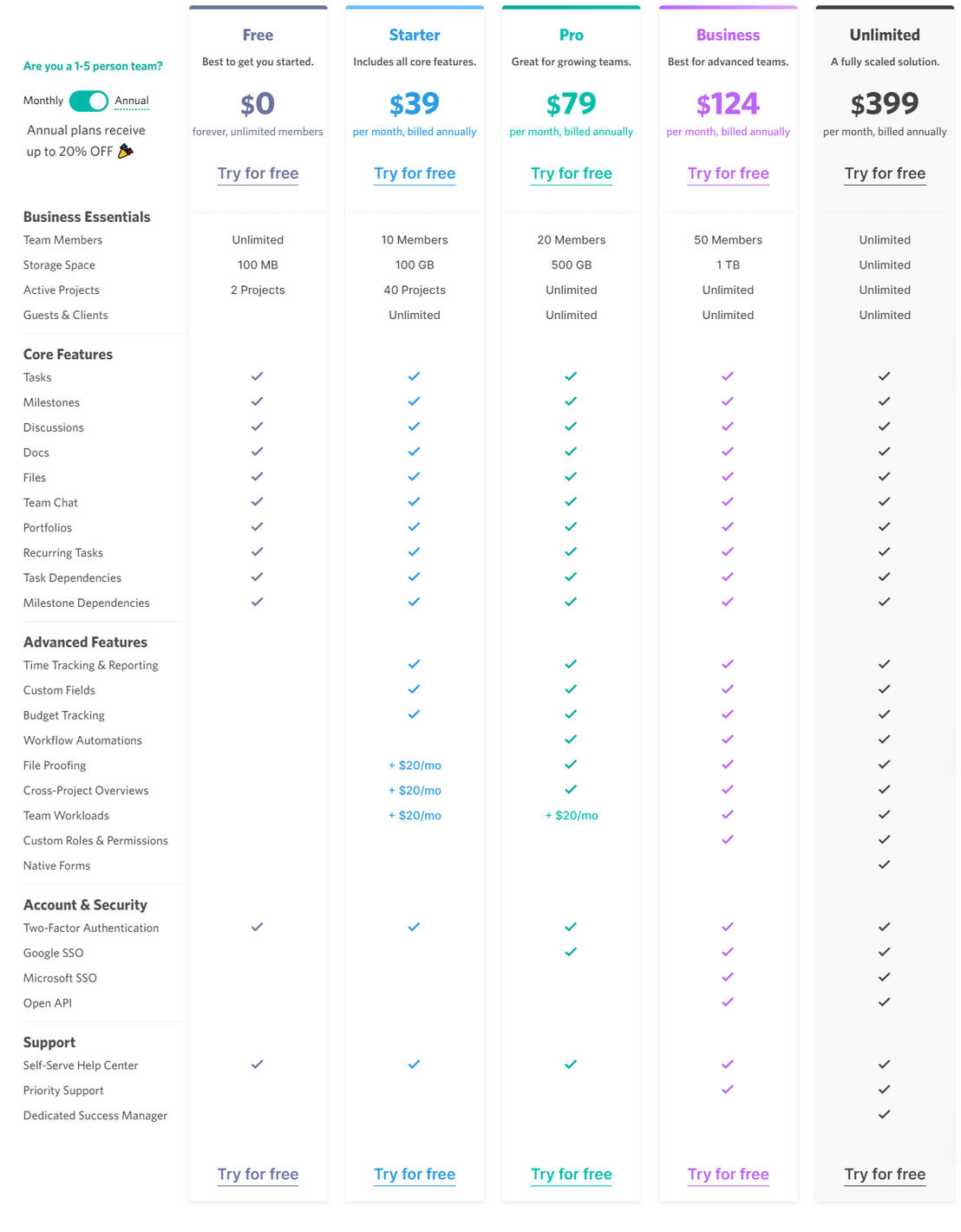Click the Business plan heading
Screen dimensions: 961x1232
point(728,36)
